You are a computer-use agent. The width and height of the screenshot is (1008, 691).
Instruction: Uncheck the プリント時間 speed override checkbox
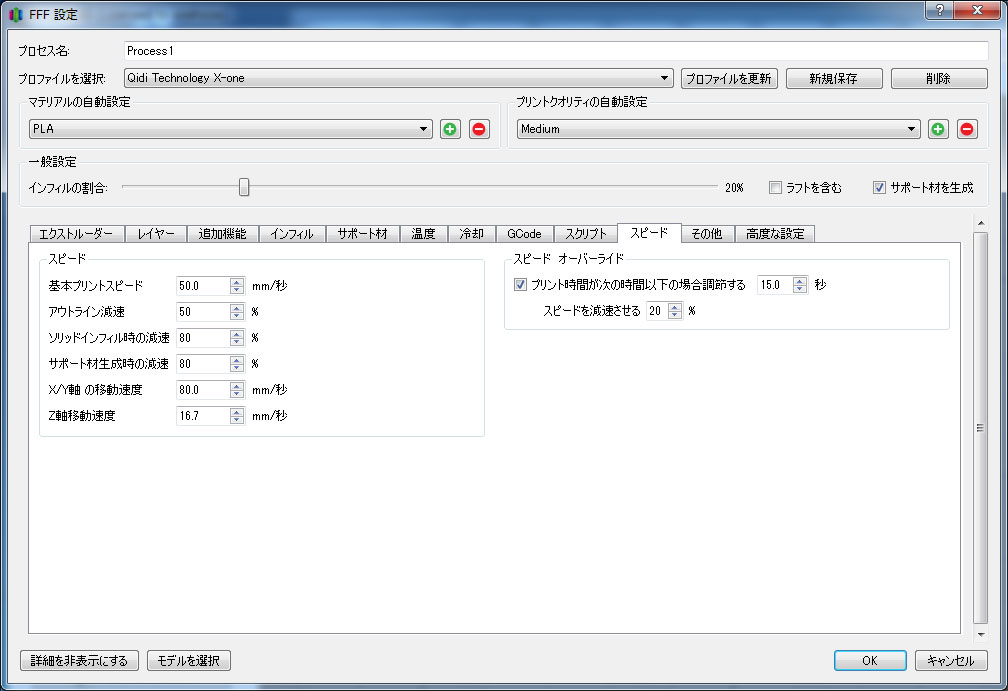click(520, 285)
